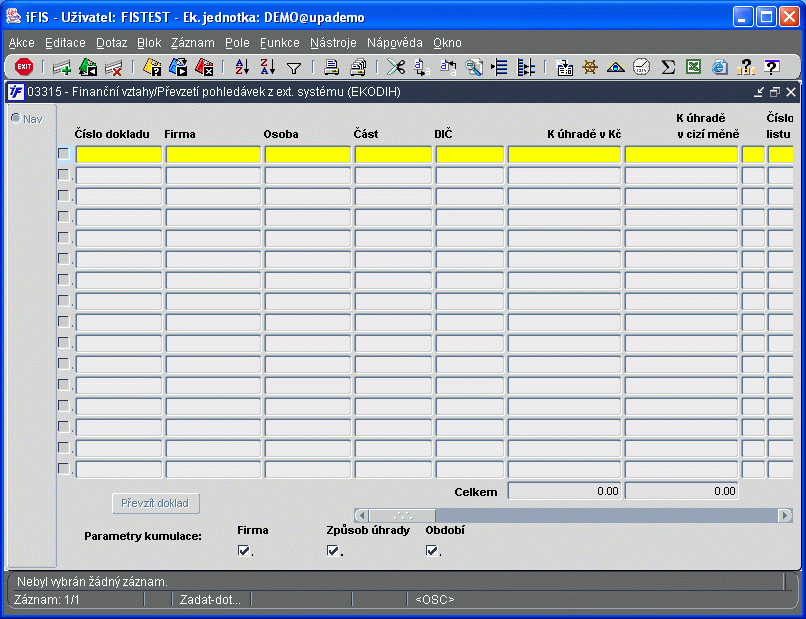Click the single-row list view icon

point(499,67)
